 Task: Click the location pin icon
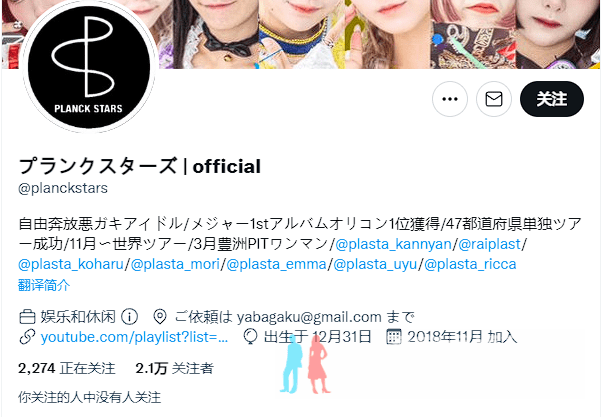(x=160, y=317)
